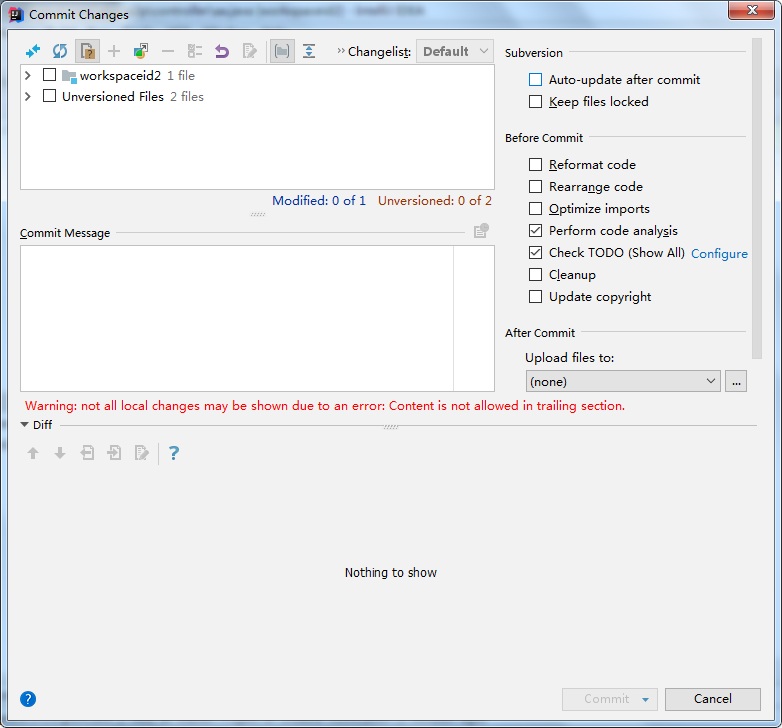Click Diff next difference down arrow
The image size is (782, 728).
[60, 453]
